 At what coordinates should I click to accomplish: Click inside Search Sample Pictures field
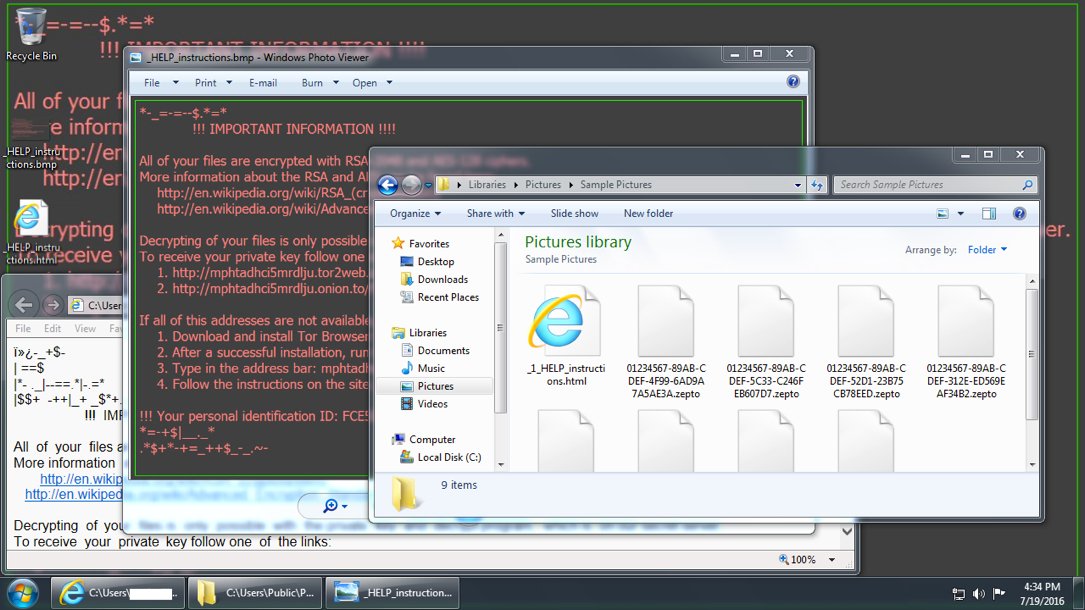pos(927,185)
